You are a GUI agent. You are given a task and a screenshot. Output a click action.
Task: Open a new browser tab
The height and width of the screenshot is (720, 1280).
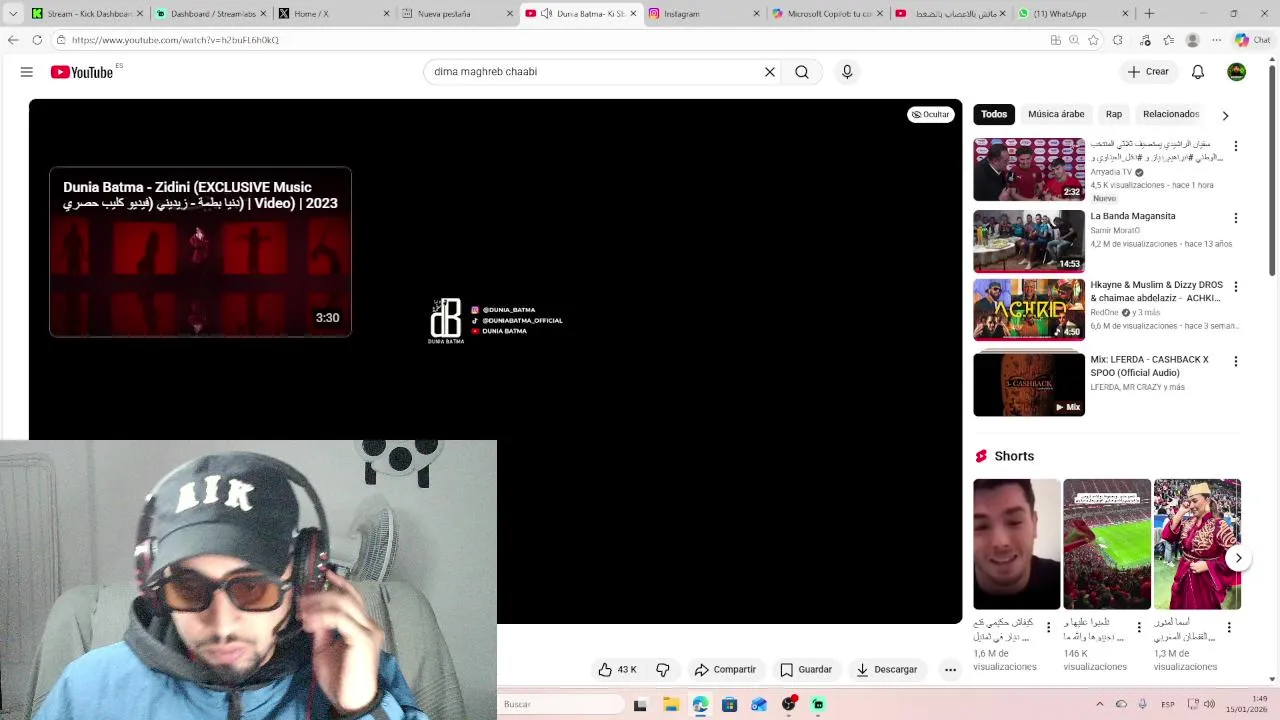point(1149,14)
